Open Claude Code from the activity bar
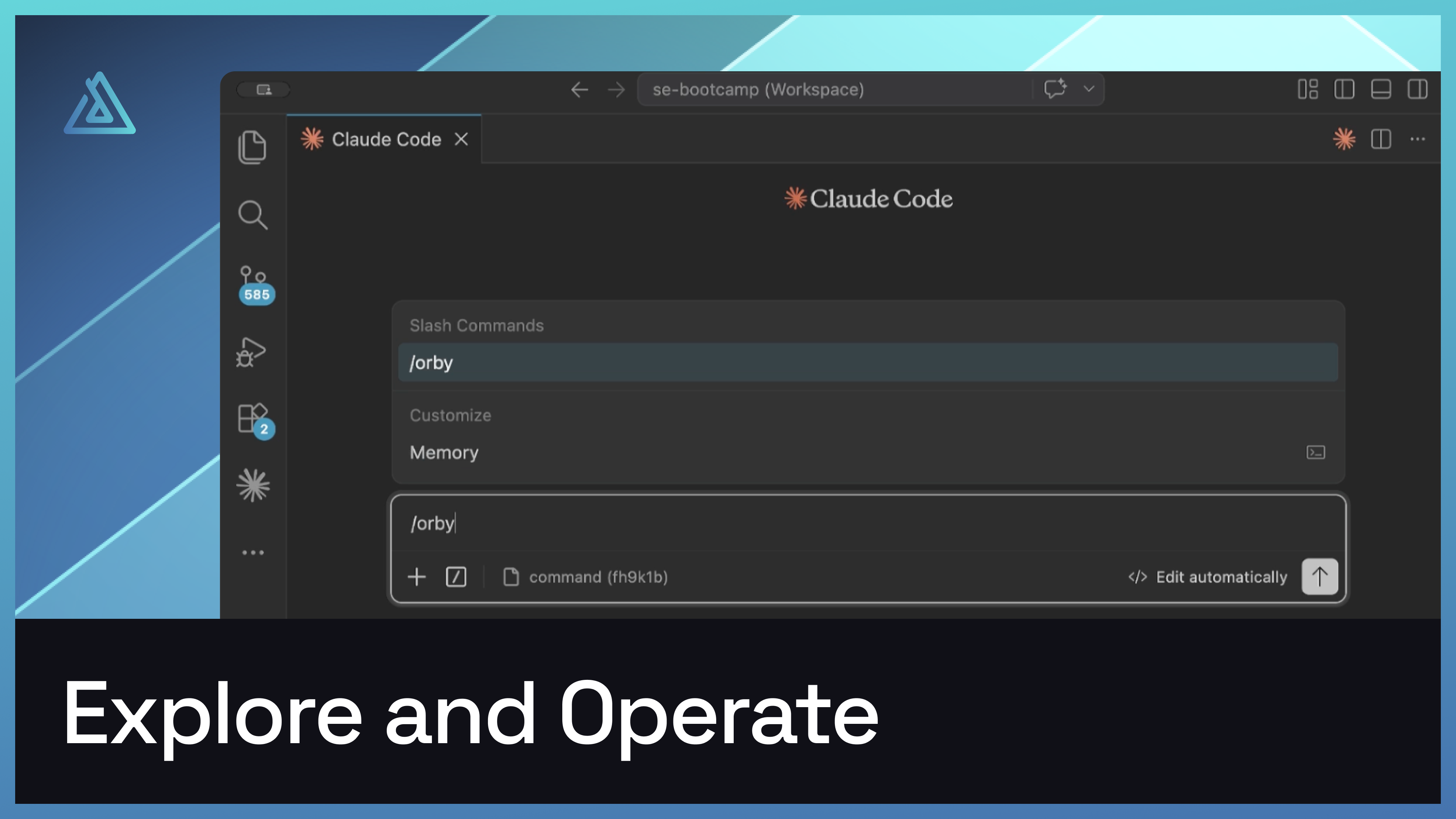Screen dimensions: 1456x819 coord(253,485)
